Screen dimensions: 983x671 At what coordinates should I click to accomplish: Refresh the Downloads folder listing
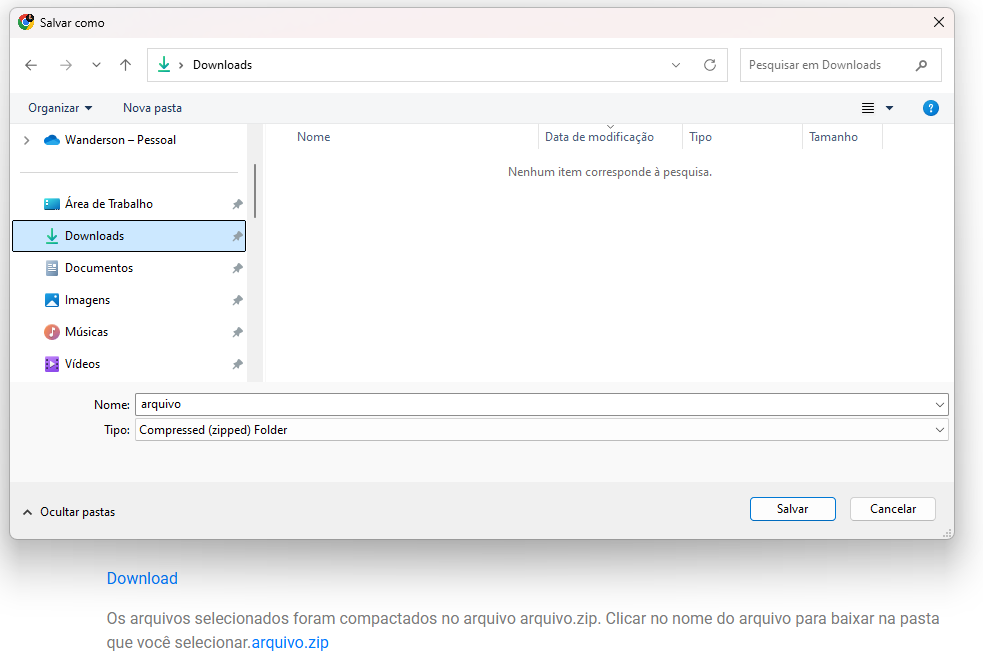(x=710, y=65)
